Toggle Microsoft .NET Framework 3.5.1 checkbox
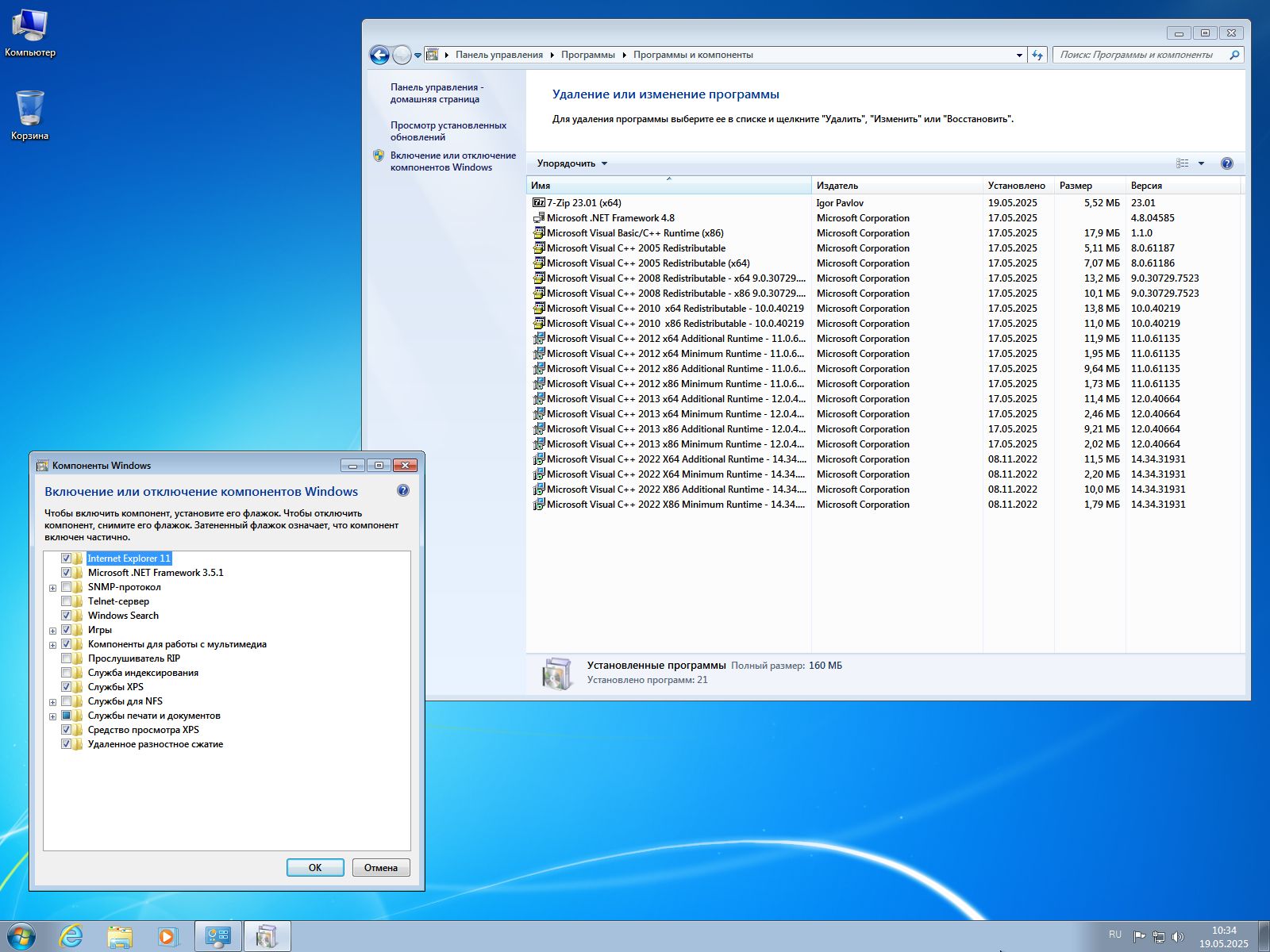The height and width of the screenshot is (952, 1270). pos(67,573)
